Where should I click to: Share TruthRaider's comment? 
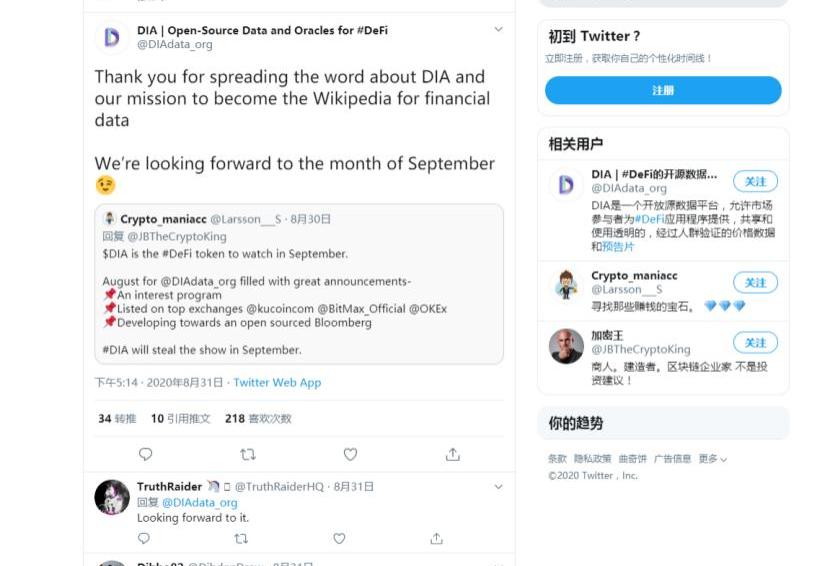click(436, 538)
